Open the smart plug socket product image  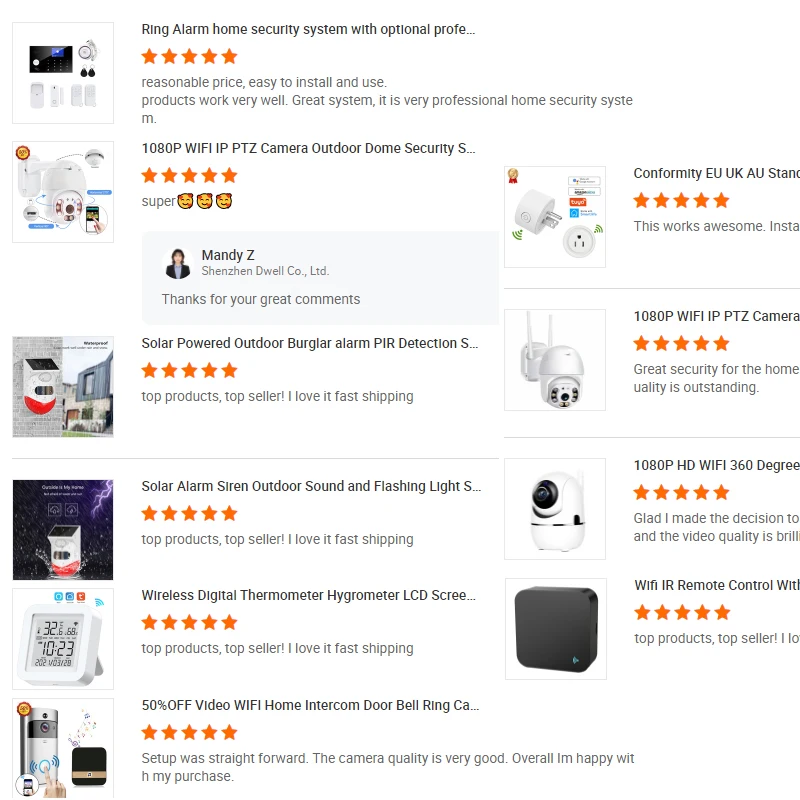point(555,217)
